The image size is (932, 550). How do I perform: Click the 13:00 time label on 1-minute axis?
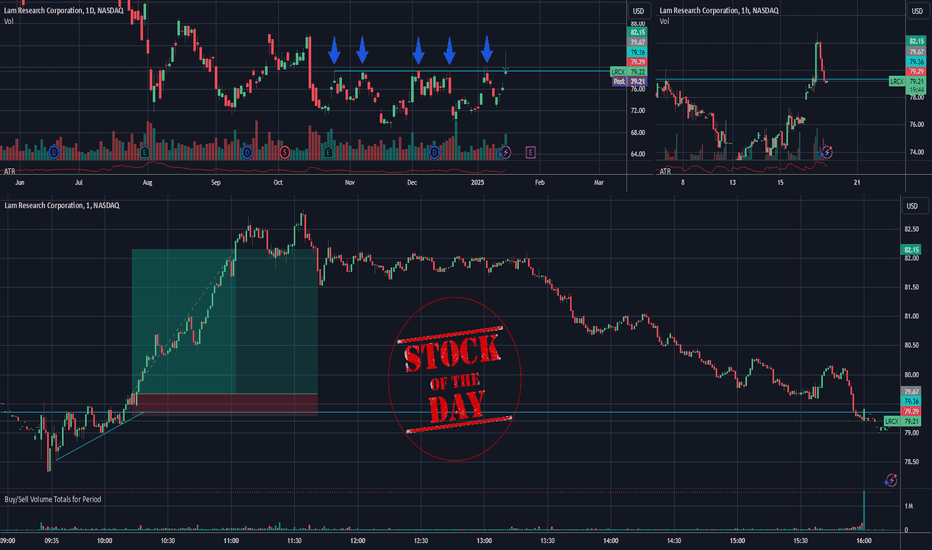tap(484, 540)
